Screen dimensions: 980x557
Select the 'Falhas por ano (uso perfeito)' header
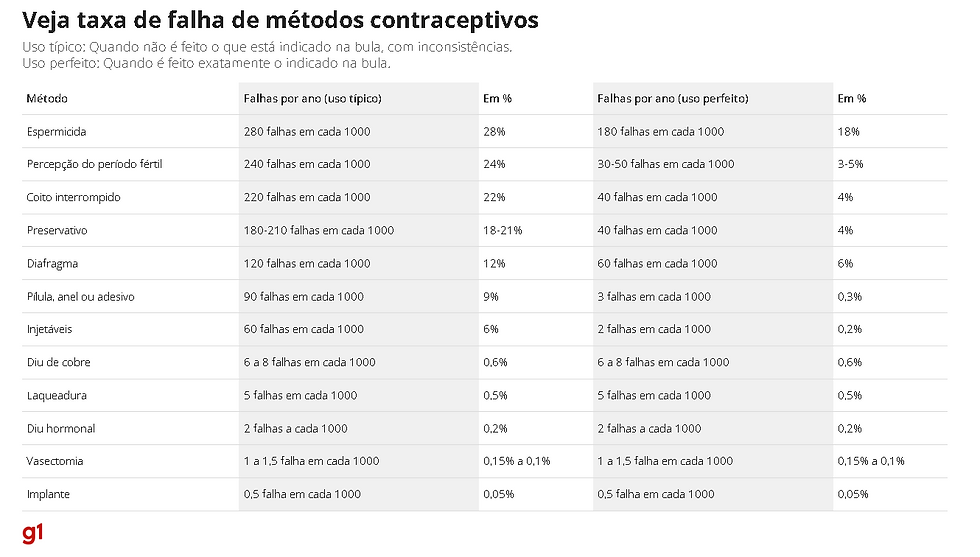tap(672, 99)
